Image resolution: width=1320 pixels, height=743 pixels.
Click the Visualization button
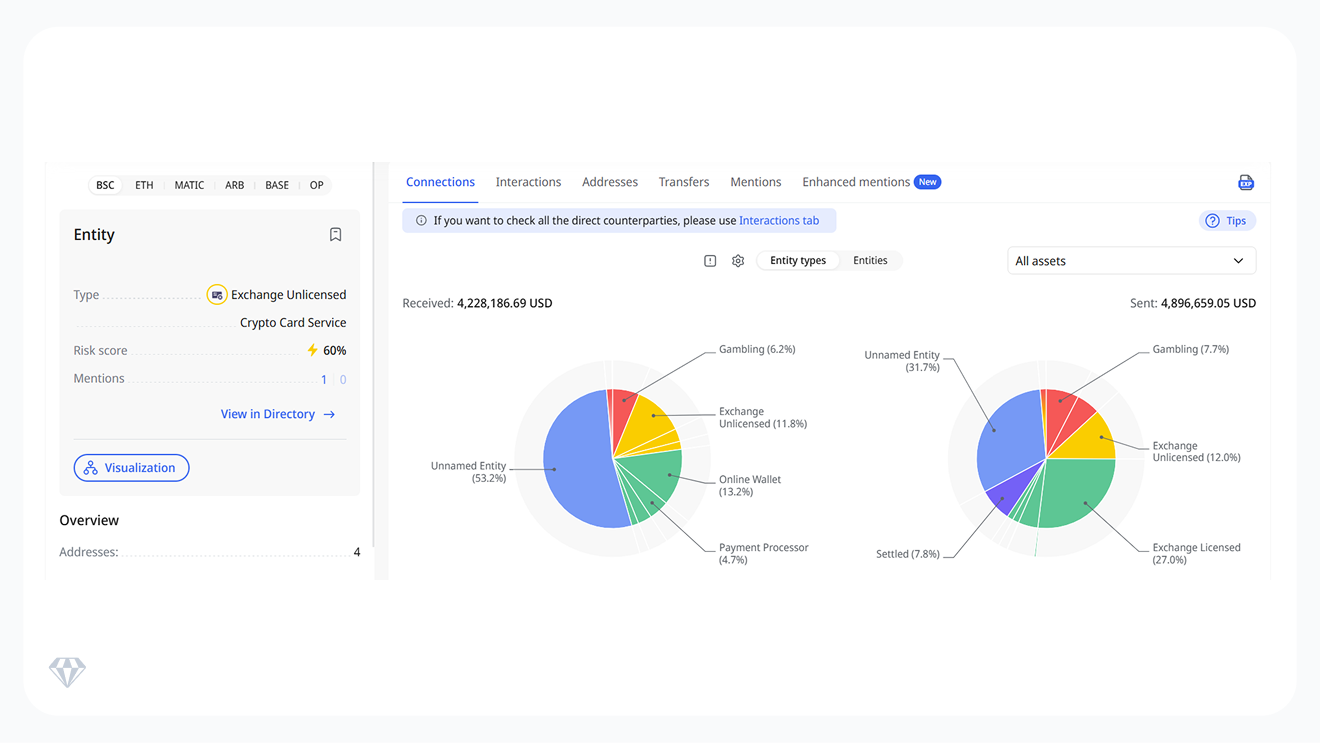(131, 468)
